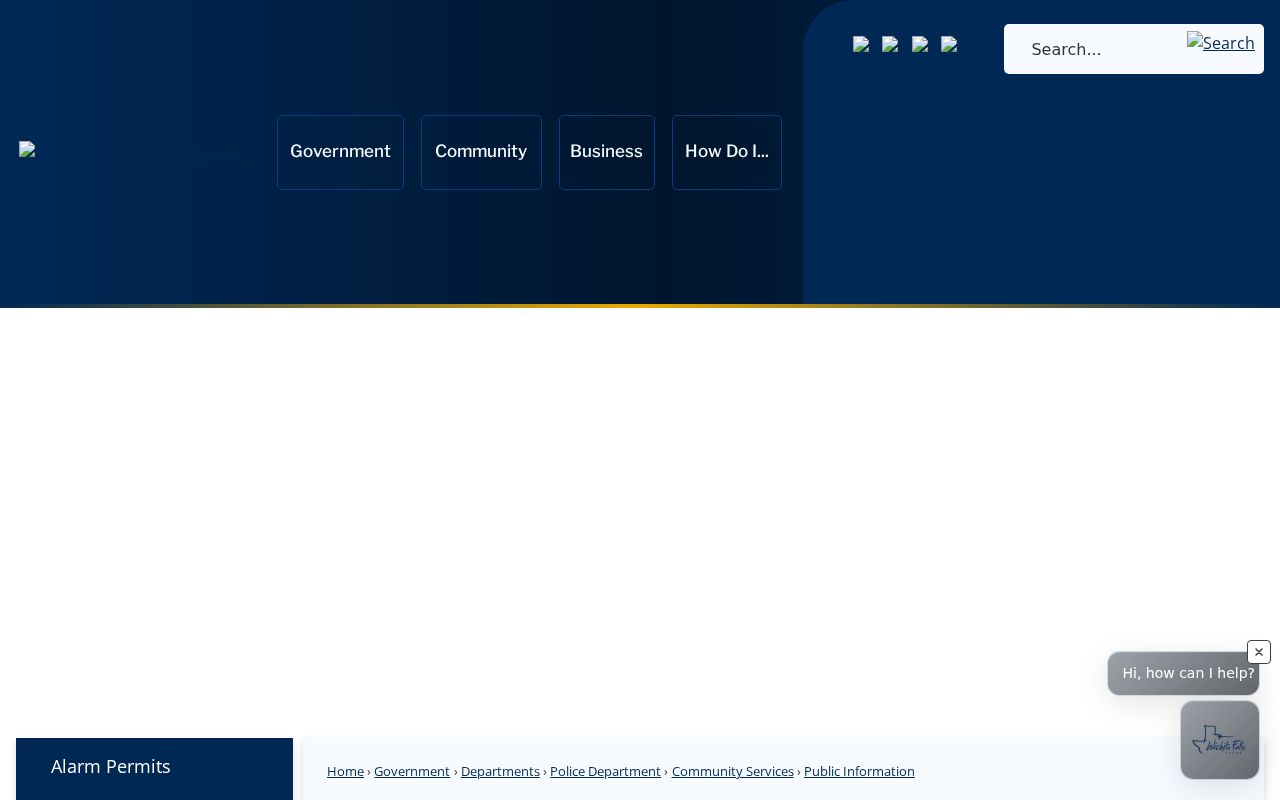Open the Community menu

[x=481, y=152]
